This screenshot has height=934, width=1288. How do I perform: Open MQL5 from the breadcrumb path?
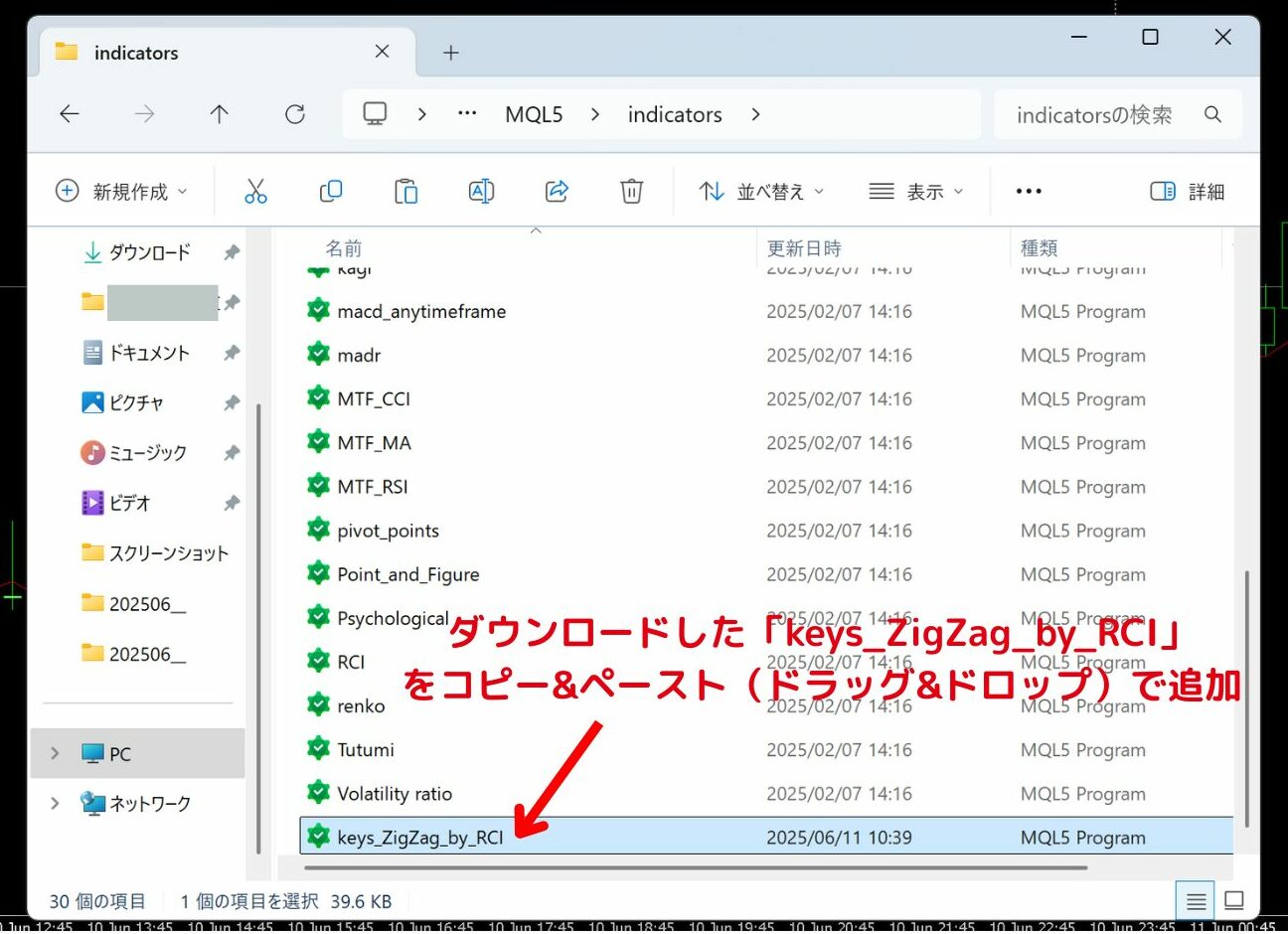(534, 113)
